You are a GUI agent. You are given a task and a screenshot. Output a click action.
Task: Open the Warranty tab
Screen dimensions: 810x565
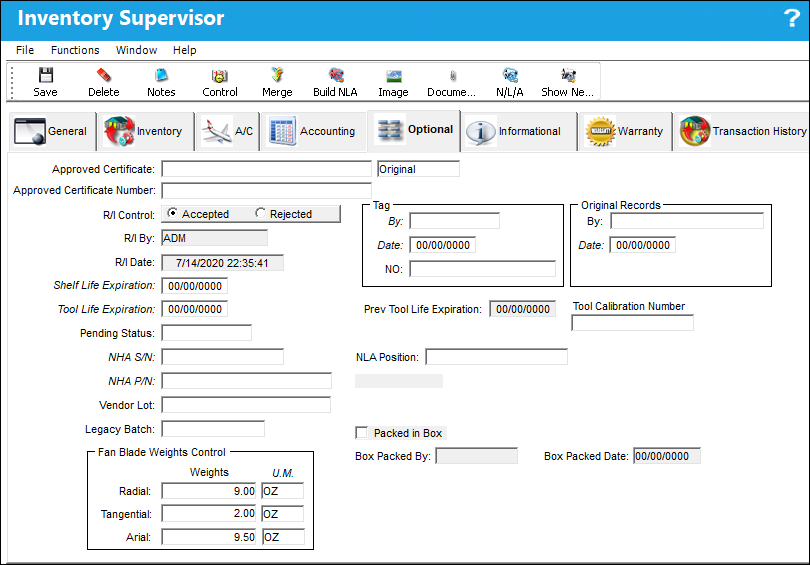(625, 131)
